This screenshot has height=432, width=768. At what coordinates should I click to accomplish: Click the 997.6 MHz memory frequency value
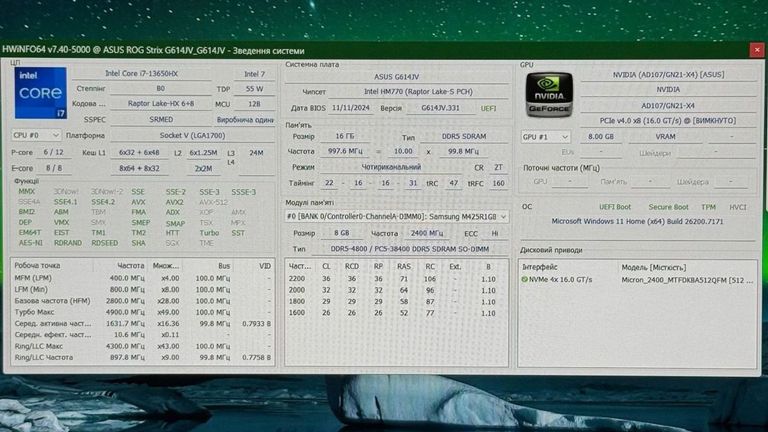[345, 151]
